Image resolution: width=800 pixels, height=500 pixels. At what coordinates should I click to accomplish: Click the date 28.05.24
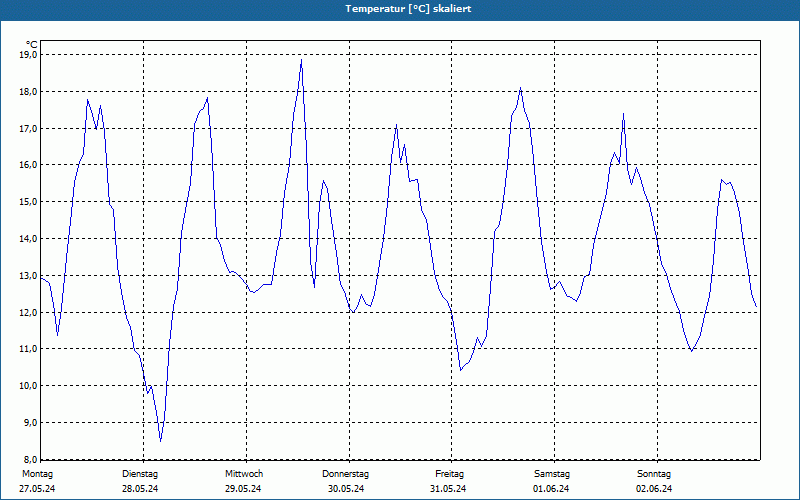[140, 489]
